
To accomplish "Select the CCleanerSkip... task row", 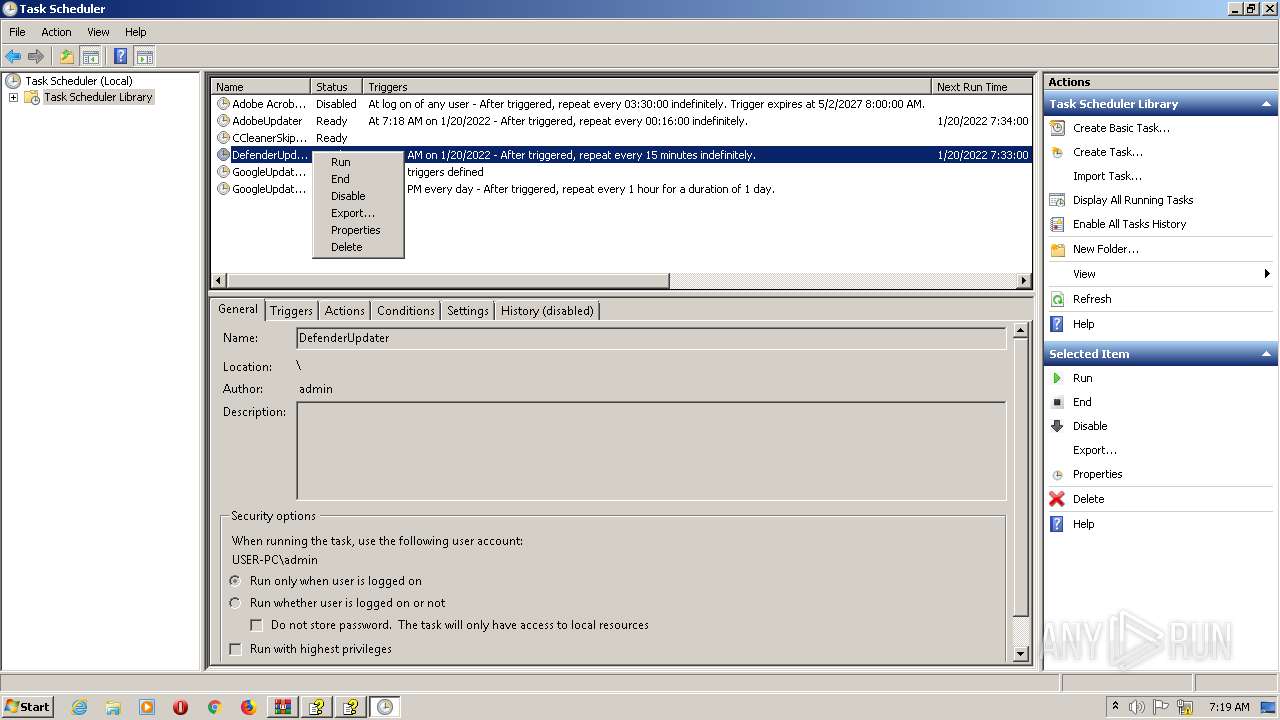I will click(621, 138).
